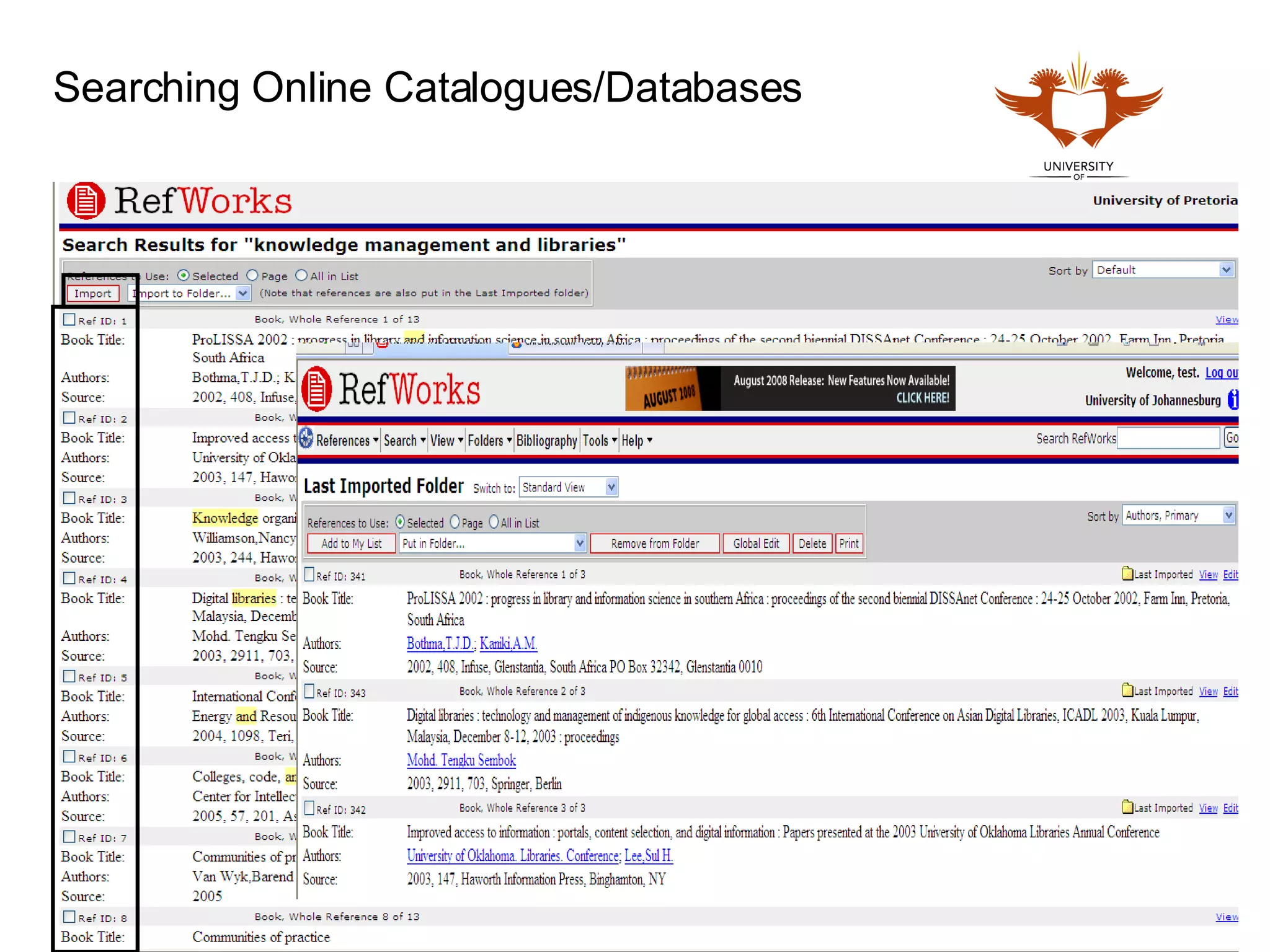Click the View link for Reference 1 of 13
The width and height of the screenshot is (1270, 952).
pyautogui.click(x=1227, y=320)
